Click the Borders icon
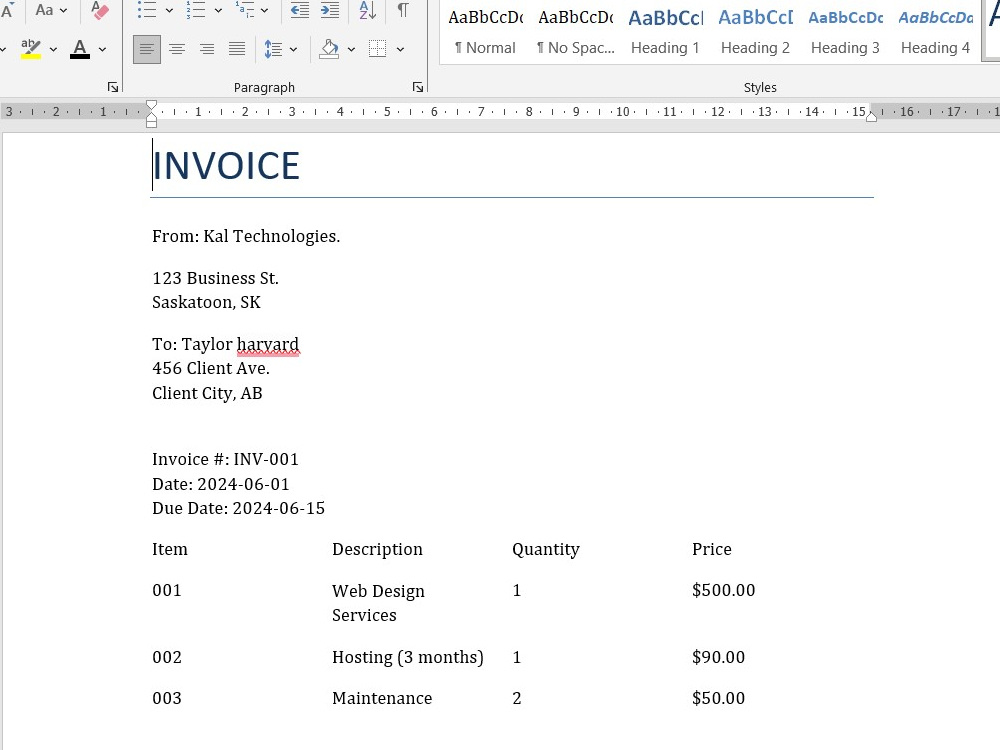The image size is (1000, 750). coord(378,49)
